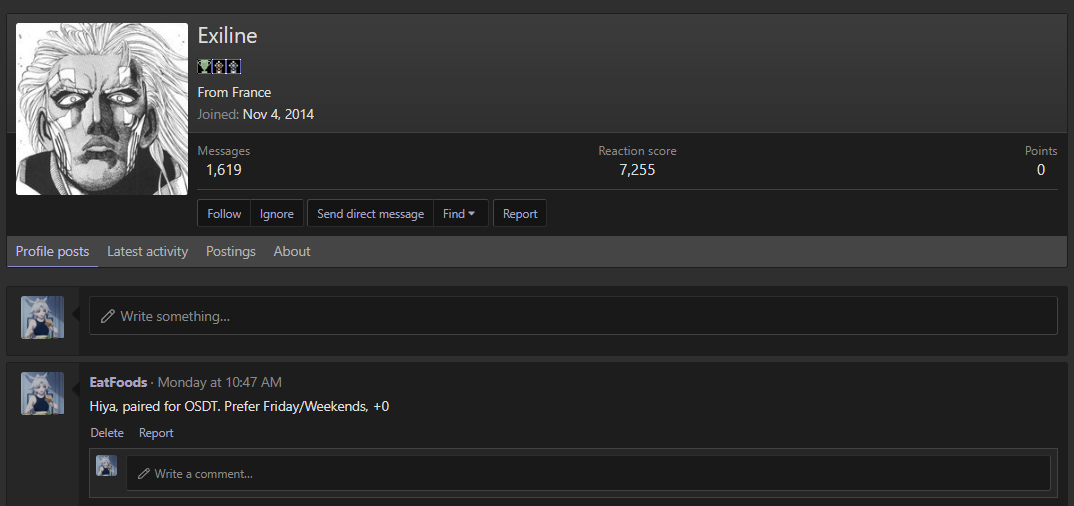Open Exiline's large profile avatar
Viewport: 1074px width, 506px height.
[102, 109]
